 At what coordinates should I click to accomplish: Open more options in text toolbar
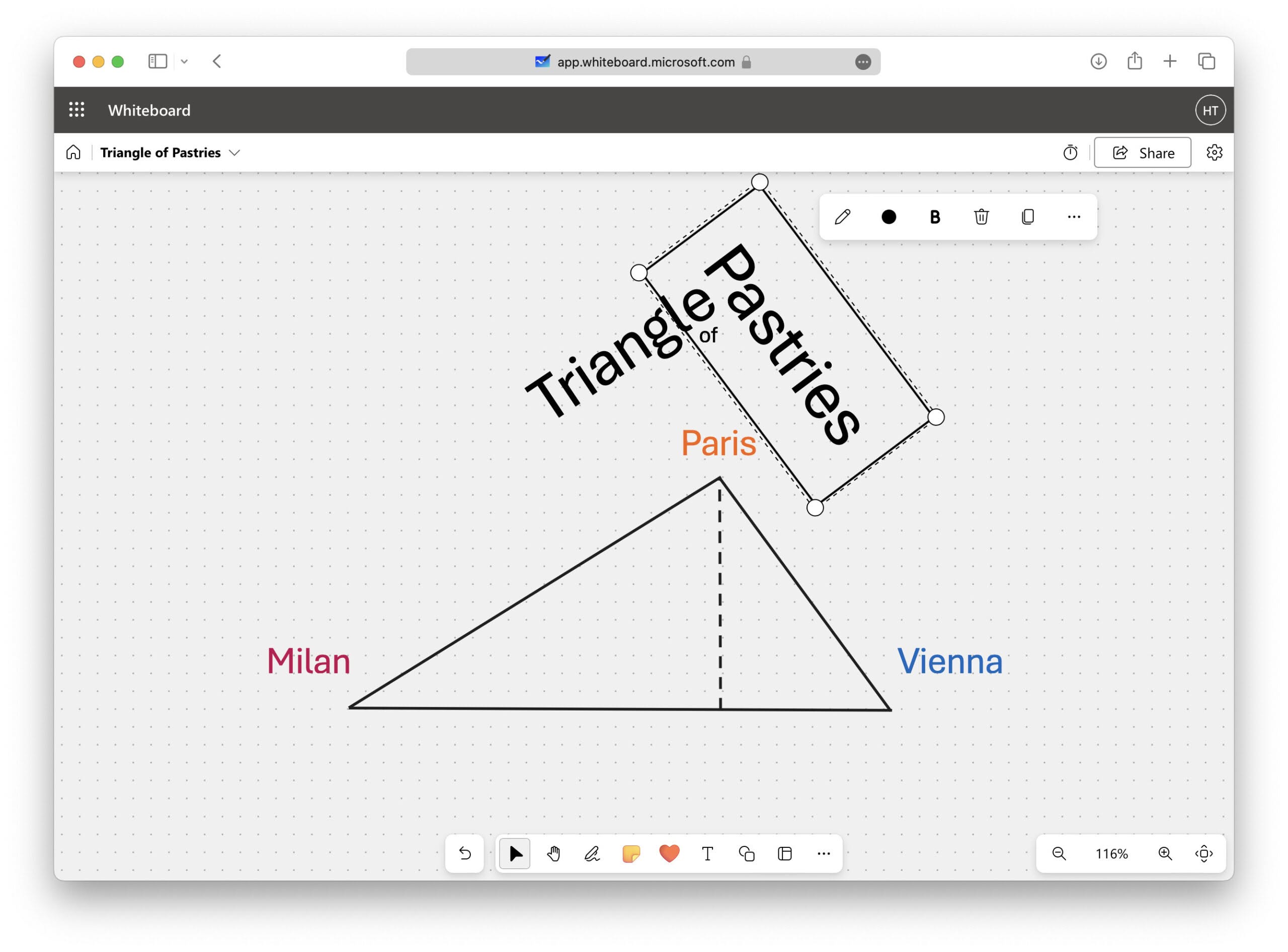coord(1074,217)
